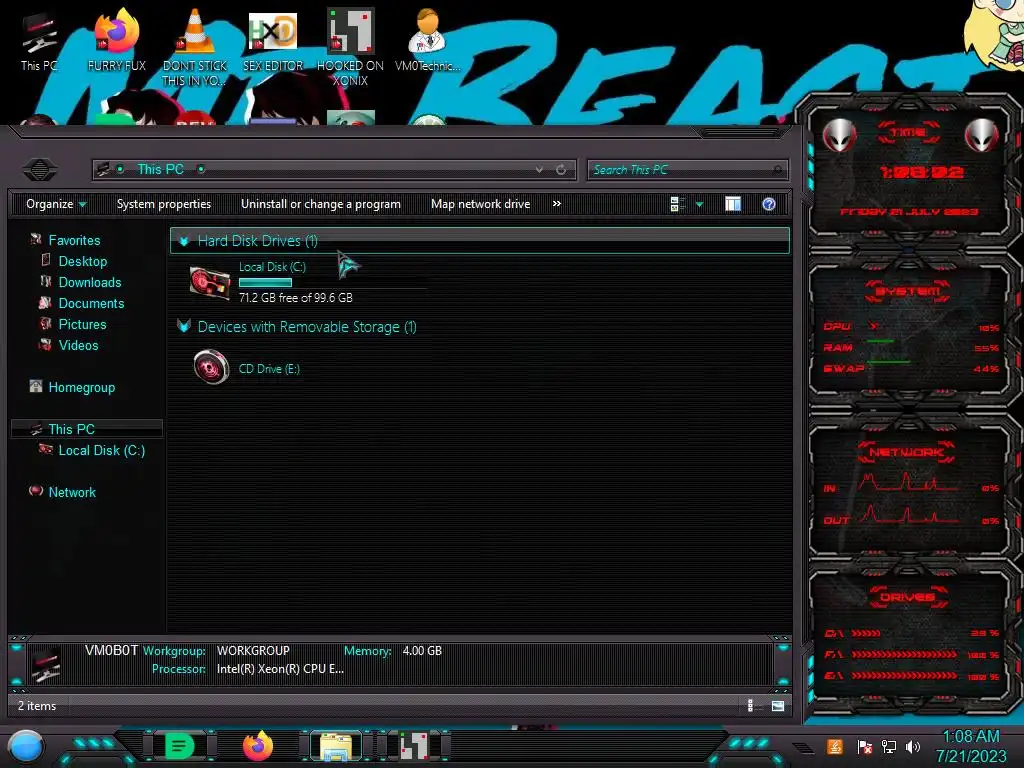Viewport: 1024px width, 768px height.
Task: Open the Xonix taskbar button
Action: pyautogui.click(x=414, y=746)
